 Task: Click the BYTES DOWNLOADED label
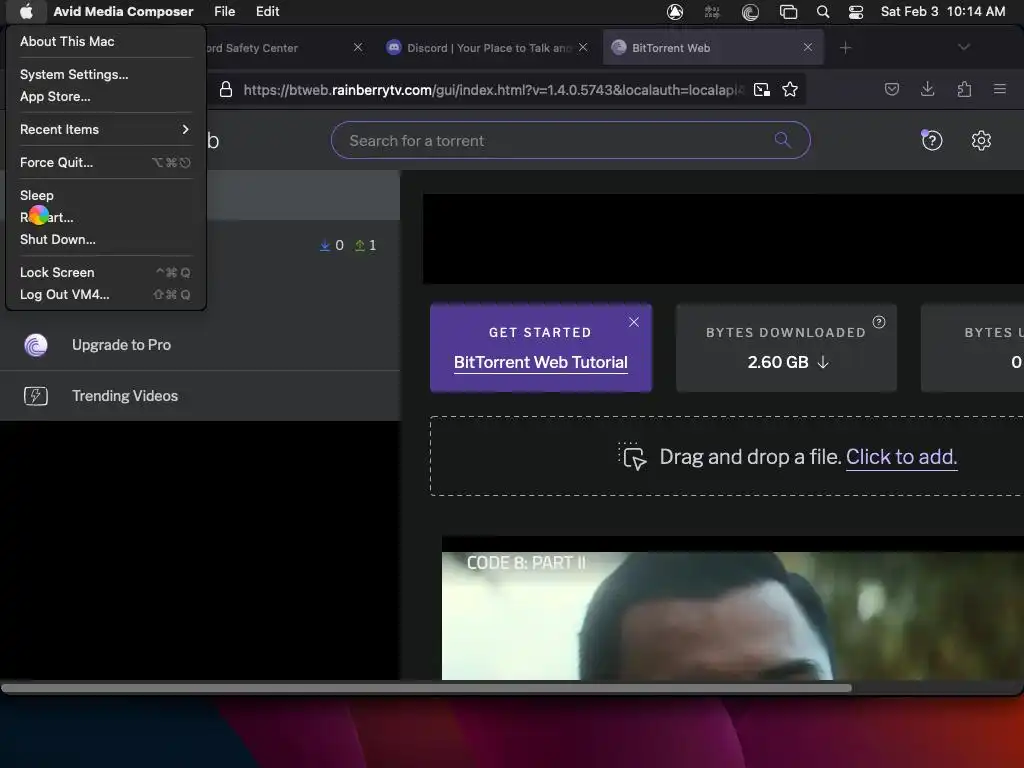[x=786, y=332]
